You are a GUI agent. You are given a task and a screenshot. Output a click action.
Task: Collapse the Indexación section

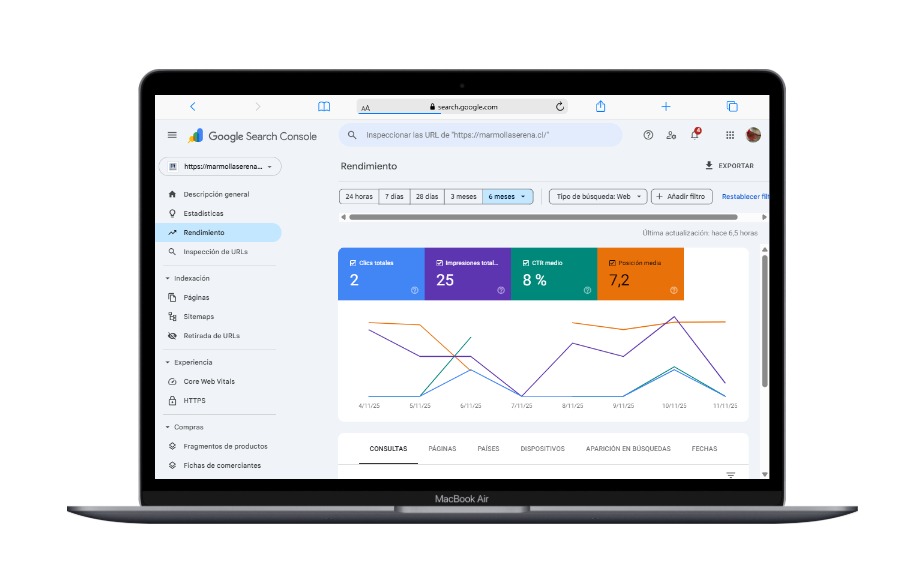(167, 278)
